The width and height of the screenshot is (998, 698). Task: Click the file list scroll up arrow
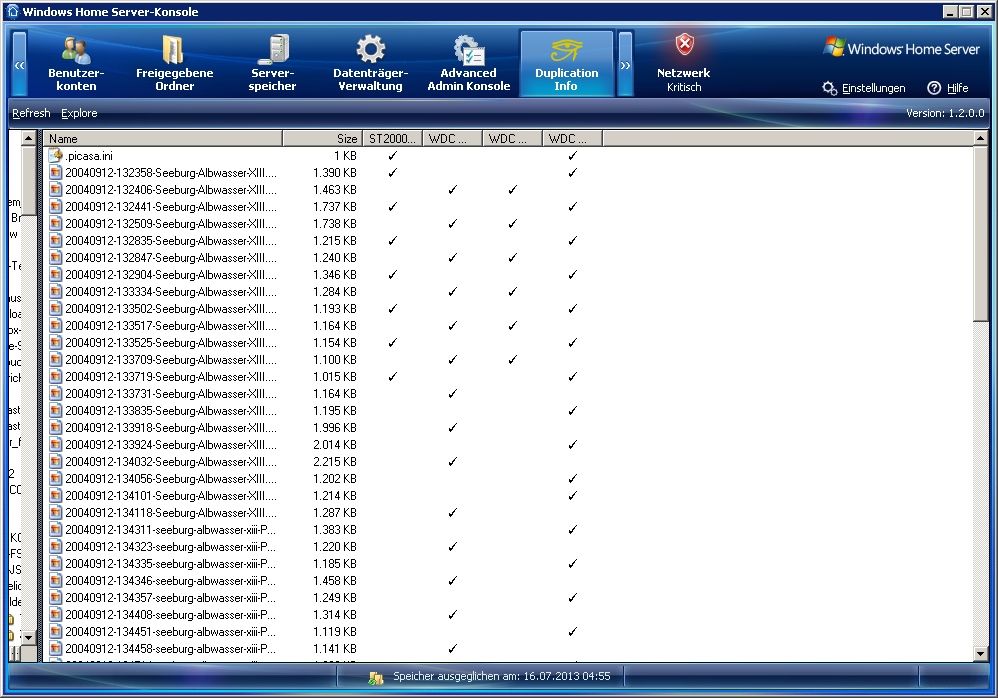click(x=980, y=138)
